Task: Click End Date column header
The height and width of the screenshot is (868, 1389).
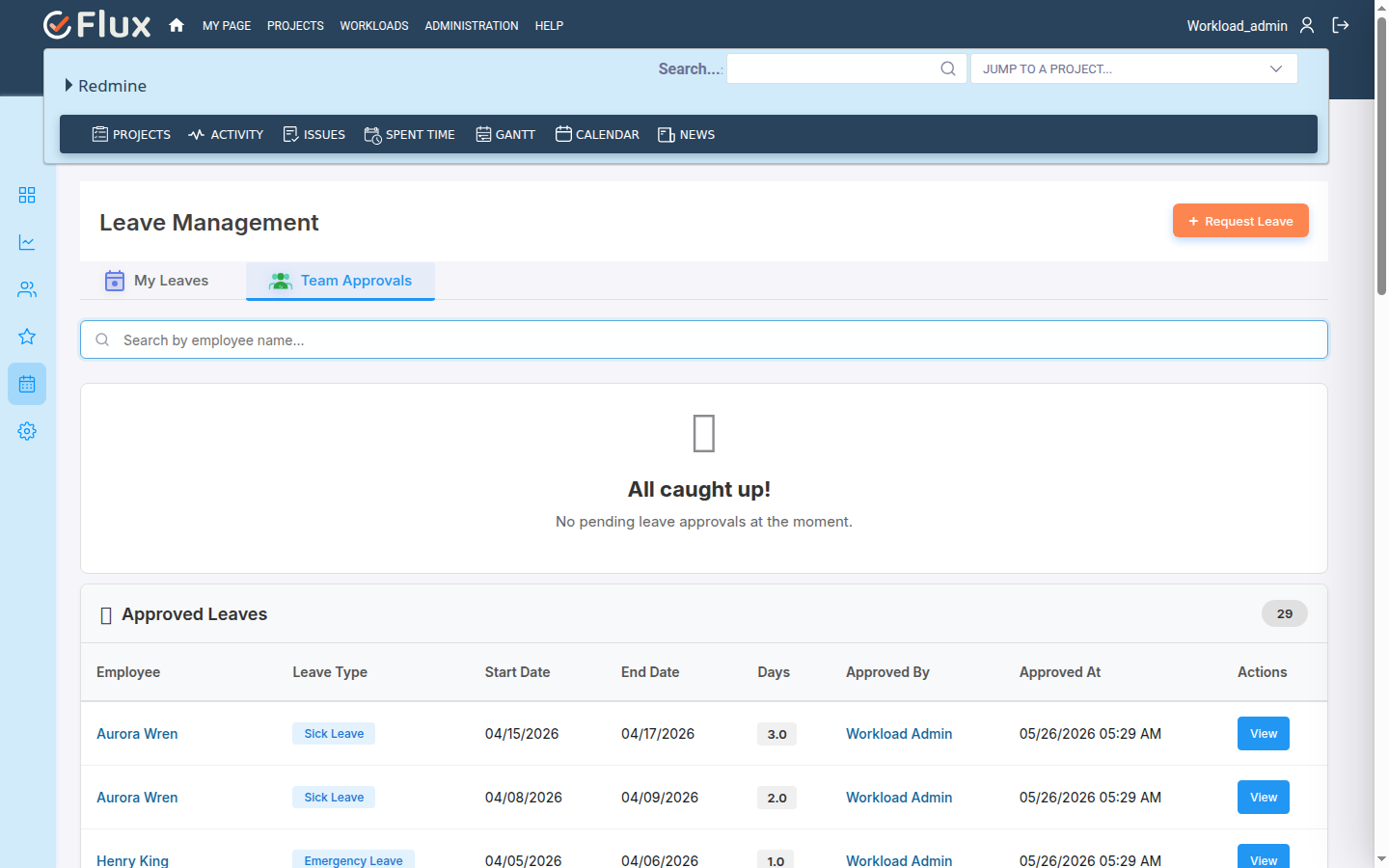Action: click(650, 672)
